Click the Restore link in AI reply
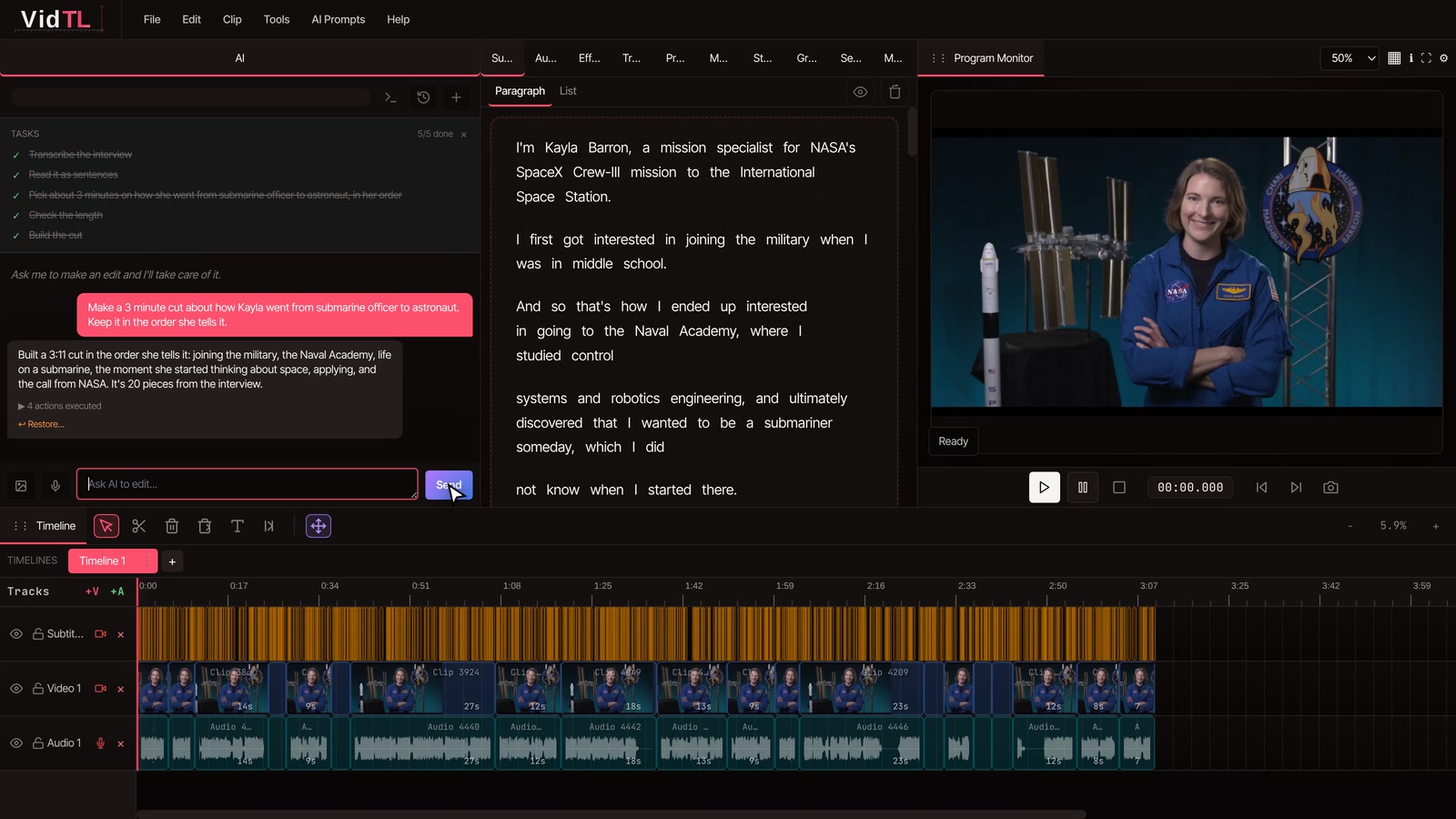The width and height of the screenshot is (1456, 819). (42, 424)
